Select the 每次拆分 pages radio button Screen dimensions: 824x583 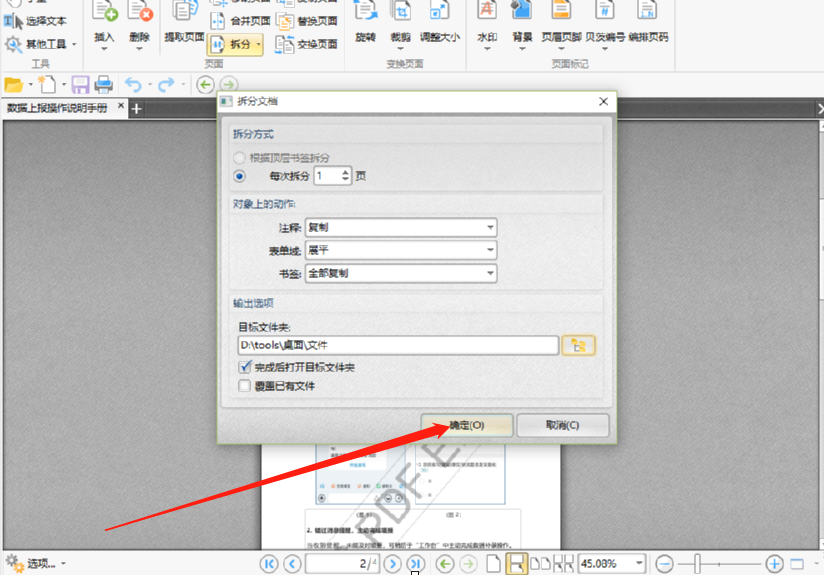pos(239,176)
